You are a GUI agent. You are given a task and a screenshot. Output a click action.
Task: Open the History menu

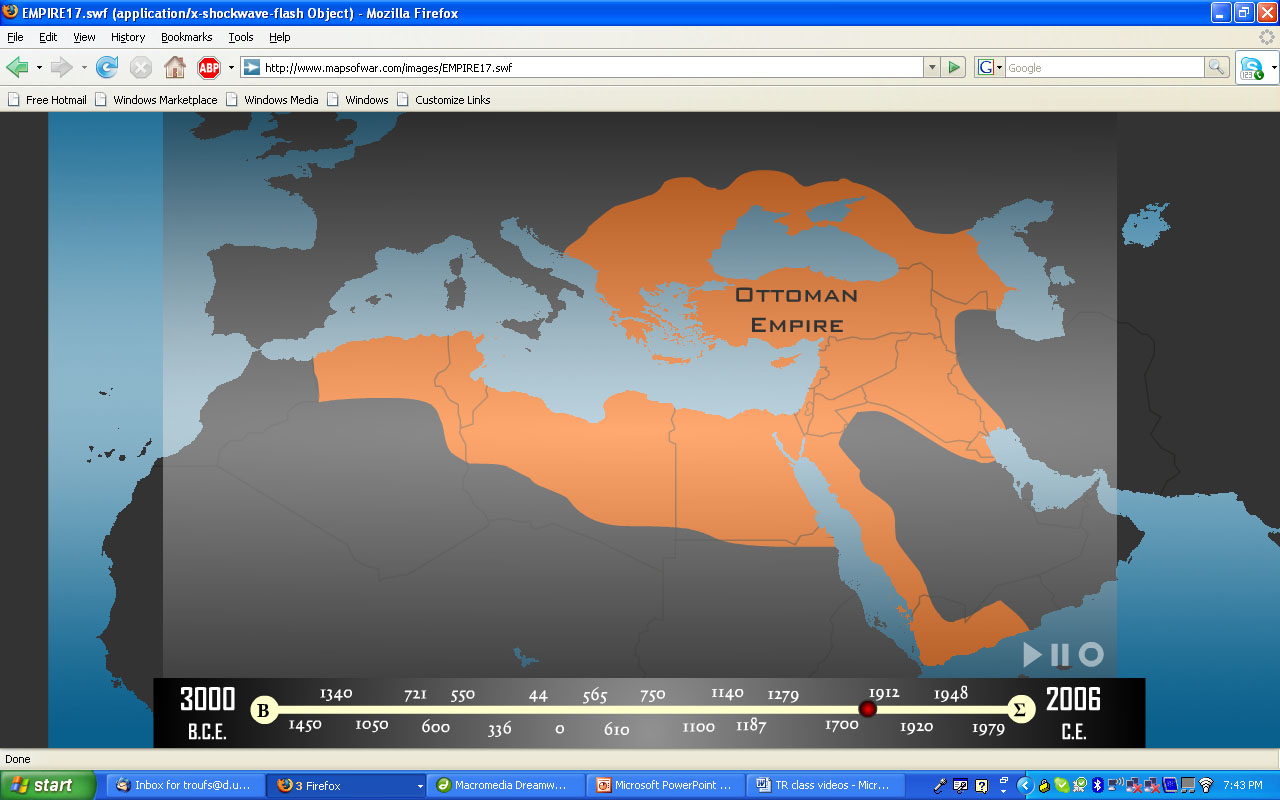tap(127, 37)
